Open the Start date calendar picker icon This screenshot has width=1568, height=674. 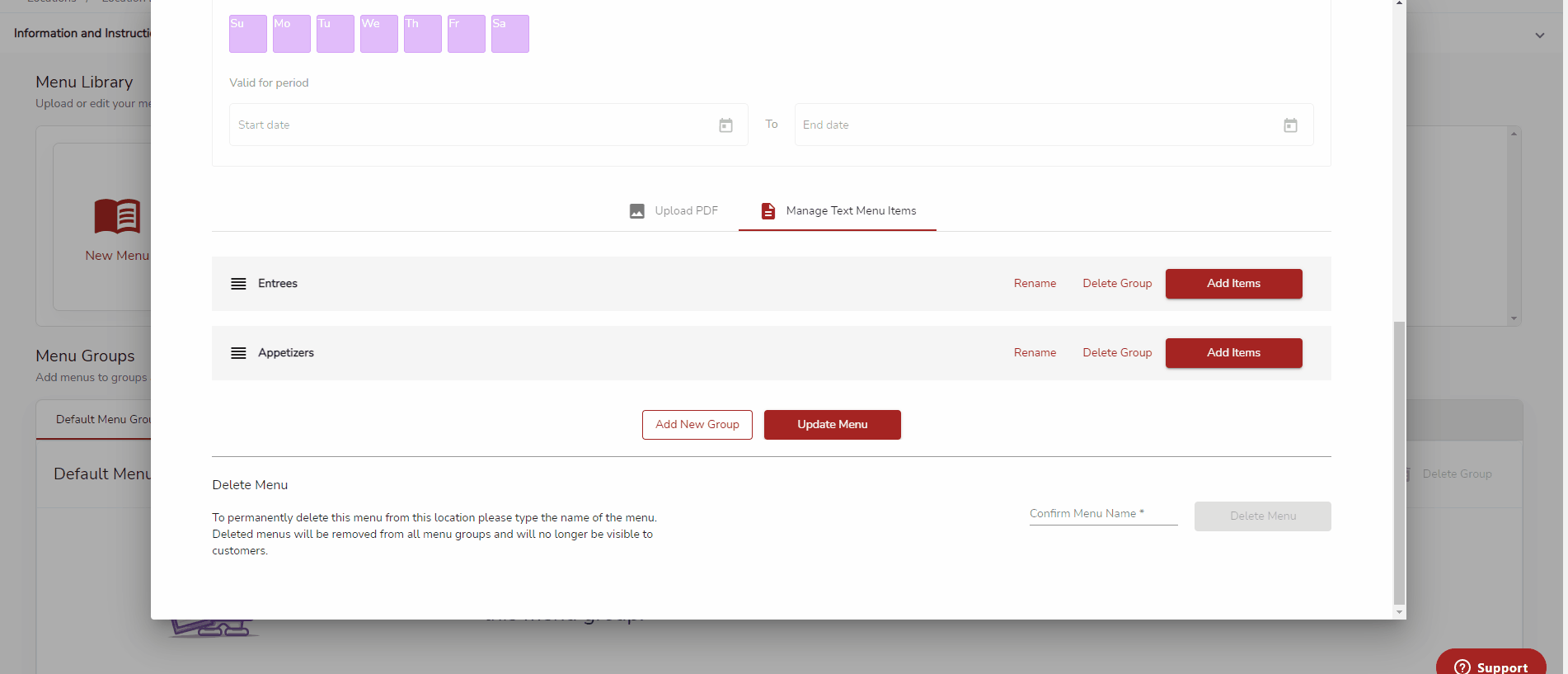[x=725, y=125]
